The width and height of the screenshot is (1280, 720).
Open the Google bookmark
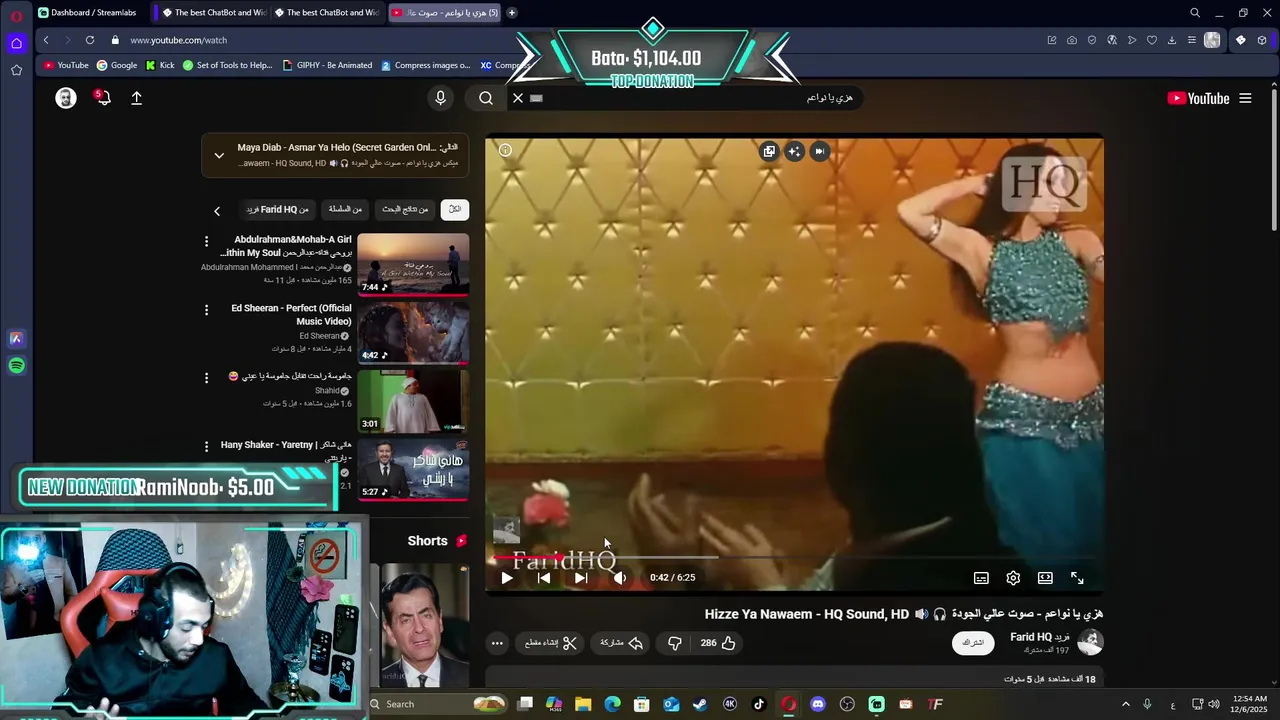(116, 66)
